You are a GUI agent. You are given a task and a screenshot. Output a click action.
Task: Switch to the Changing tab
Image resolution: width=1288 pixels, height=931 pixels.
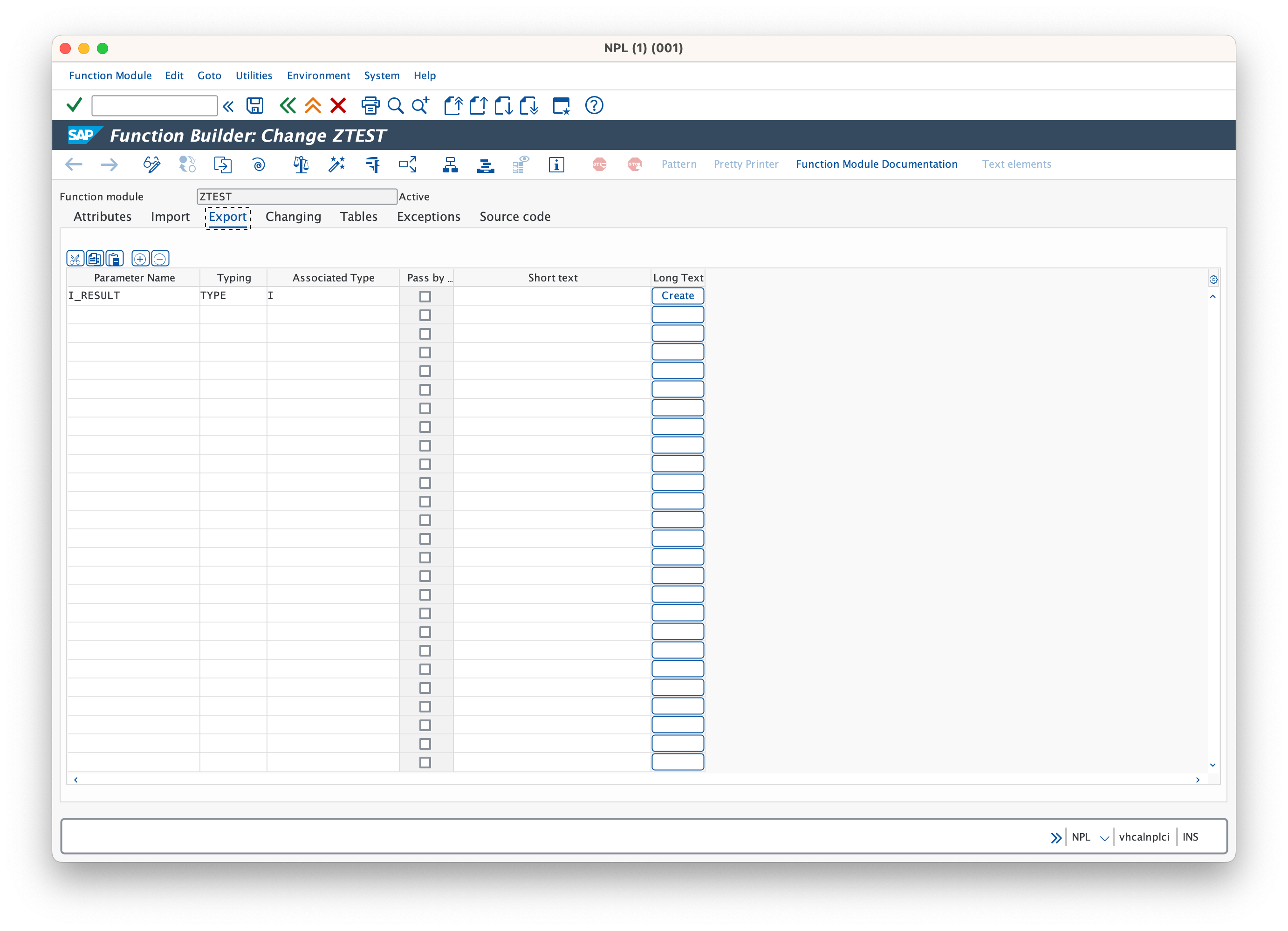[x=293, y=216]
